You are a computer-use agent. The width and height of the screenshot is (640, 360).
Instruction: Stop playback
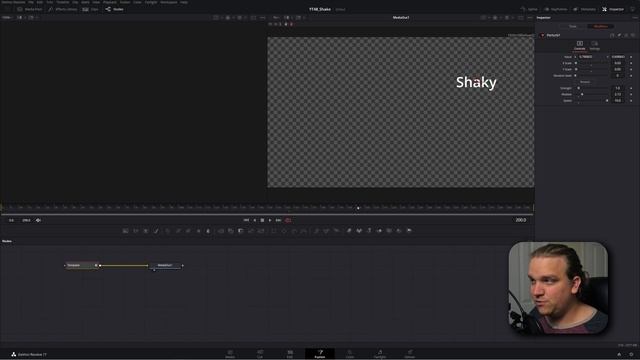click(x=262, y=220)
